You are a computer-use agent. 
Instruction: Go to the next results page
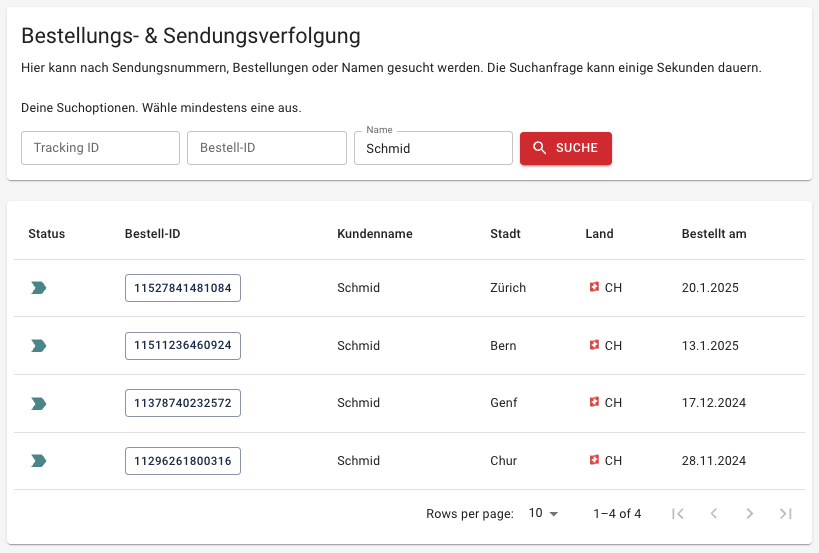point(750,514)
